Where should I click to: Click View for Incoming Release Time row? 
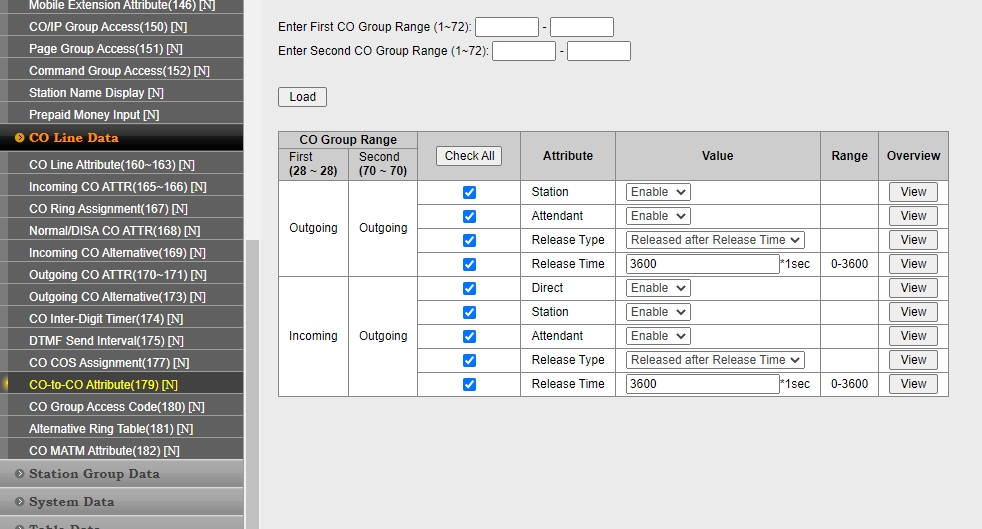pyautogui.click(x=913, y=384)
